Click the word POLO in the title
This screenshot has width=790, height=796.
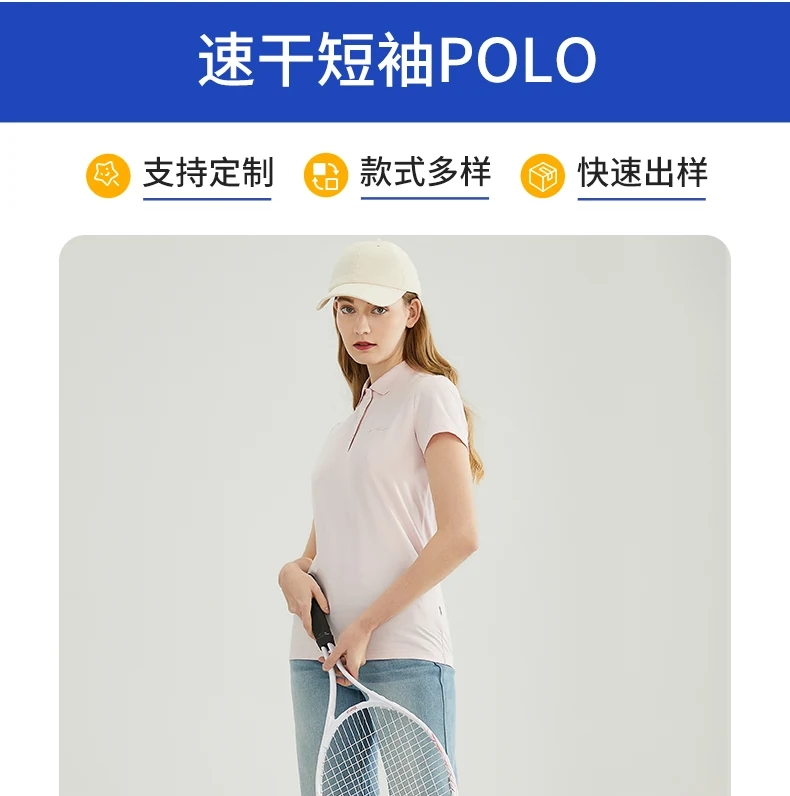517,60
